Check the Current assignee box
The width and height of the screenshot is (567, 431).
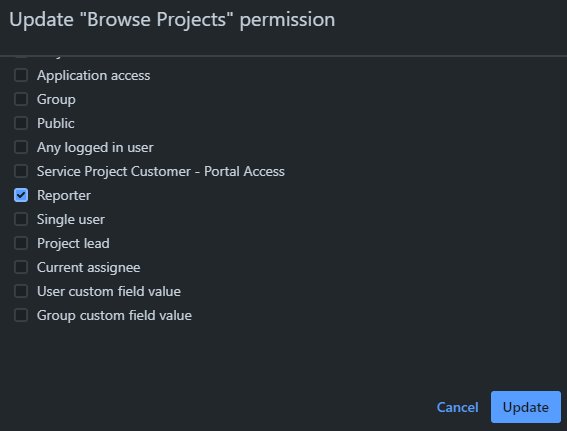(x=21, y=267)
